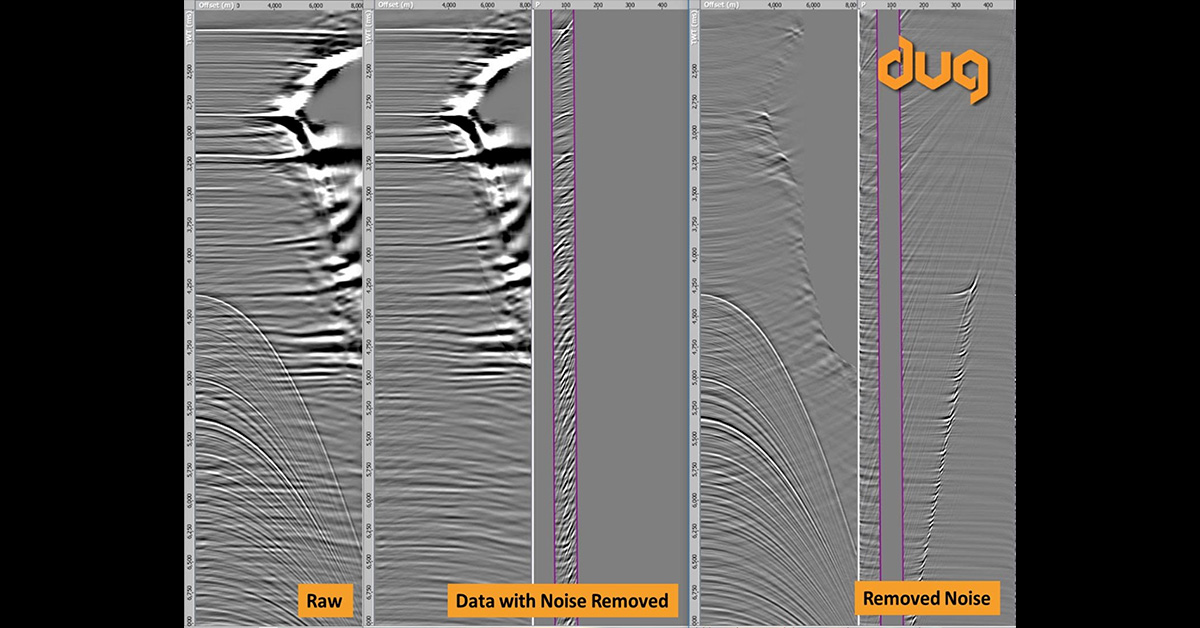Click the left purple line in right P panel
This screenshot has height=628, width=1200.
pyautogui.click(x=878, y=300)
